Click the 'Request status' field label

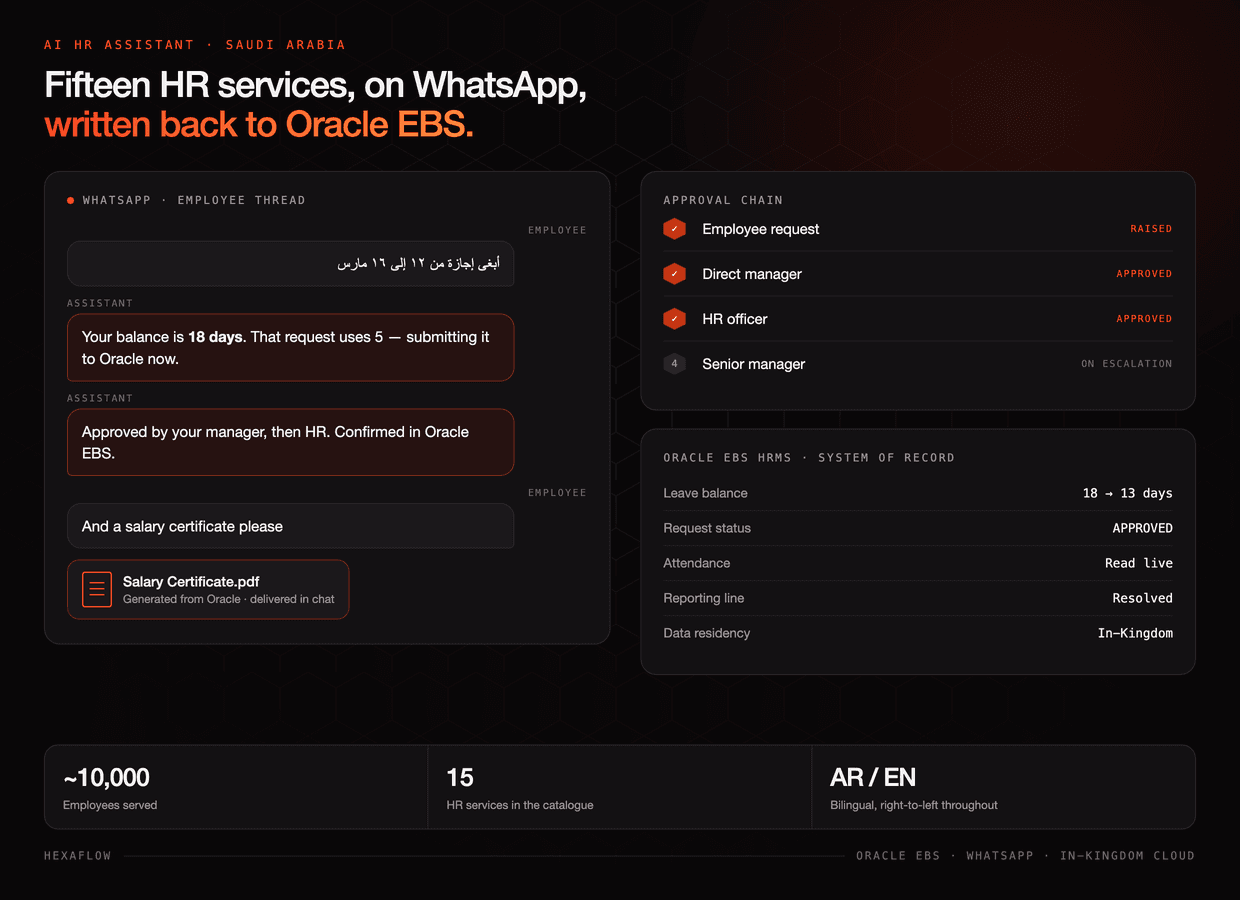tap(707, 528)
